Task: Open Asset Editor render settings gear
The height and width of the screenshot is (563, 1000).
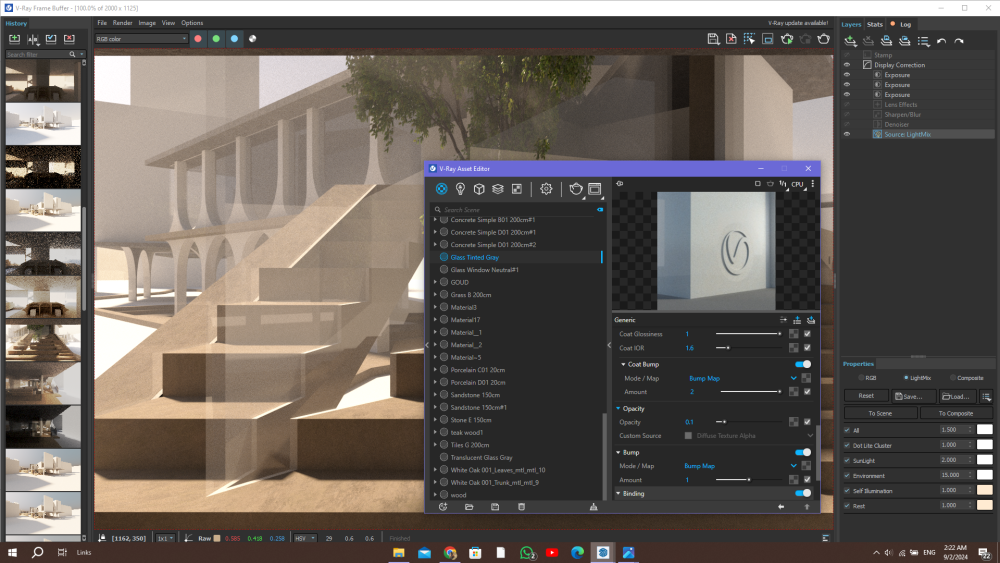Action: pos(546,189)
